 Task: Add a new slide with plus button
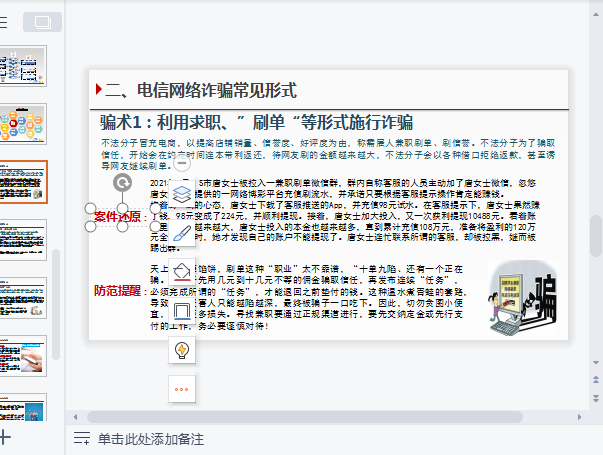[x=5, y=436]
